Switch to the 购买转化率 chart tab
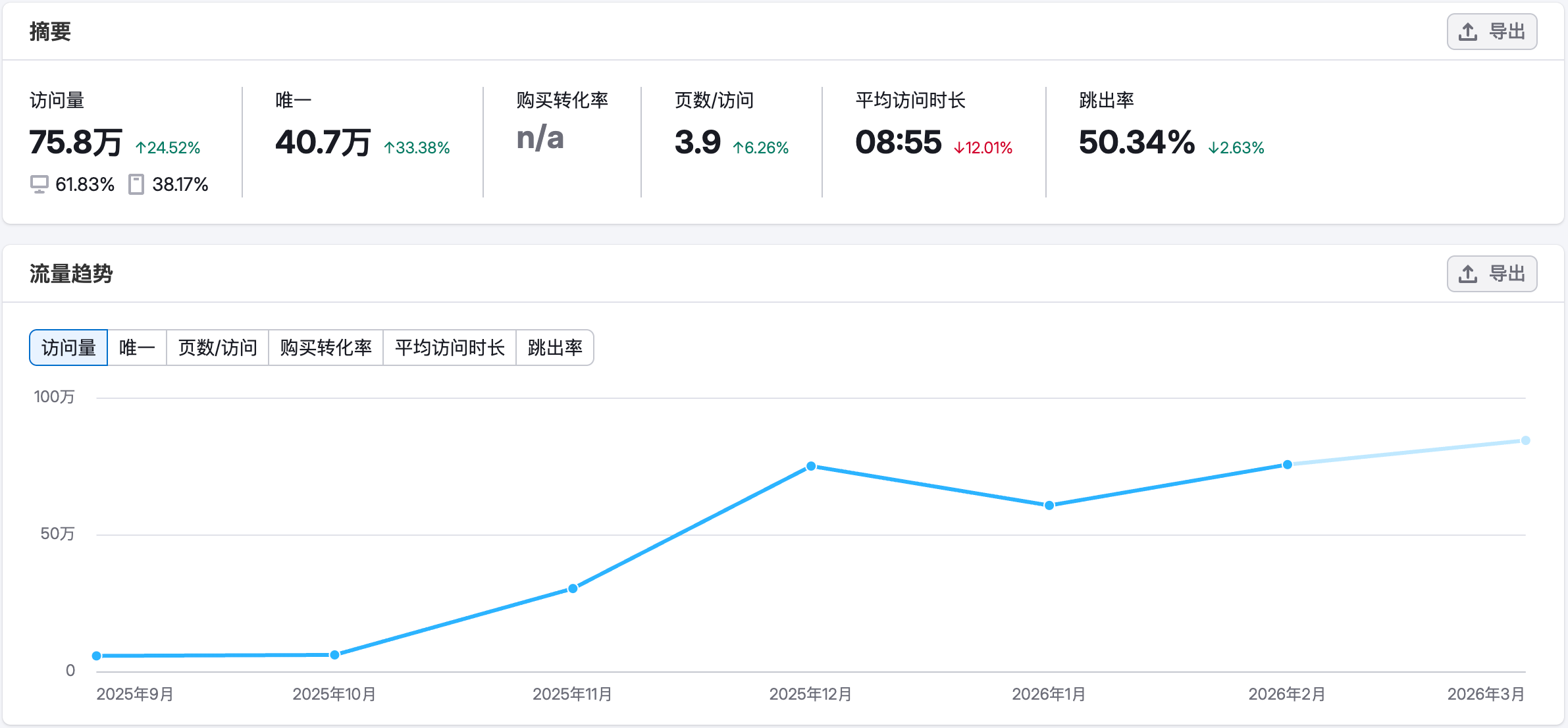Viewport: 1568px width, 728px height. coord(326,348)
